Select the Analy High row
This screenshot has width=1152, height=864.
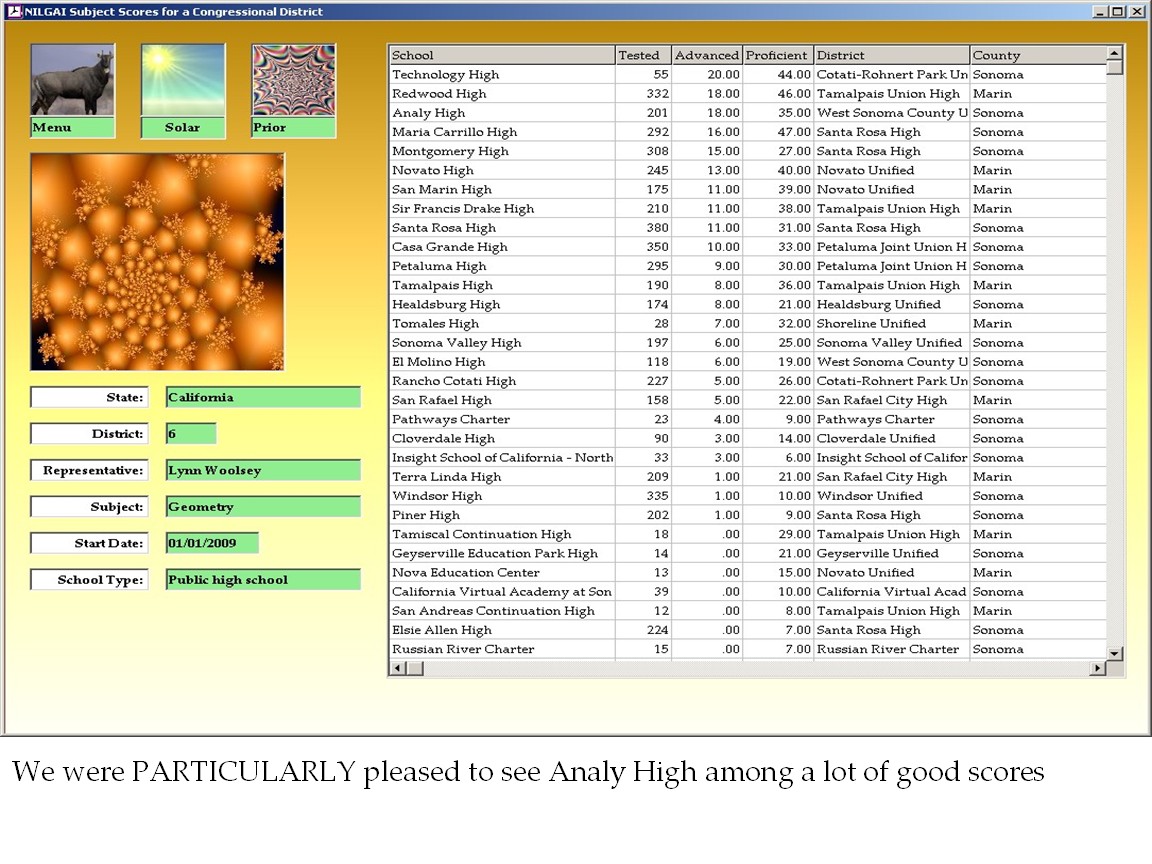click(500, 113)
